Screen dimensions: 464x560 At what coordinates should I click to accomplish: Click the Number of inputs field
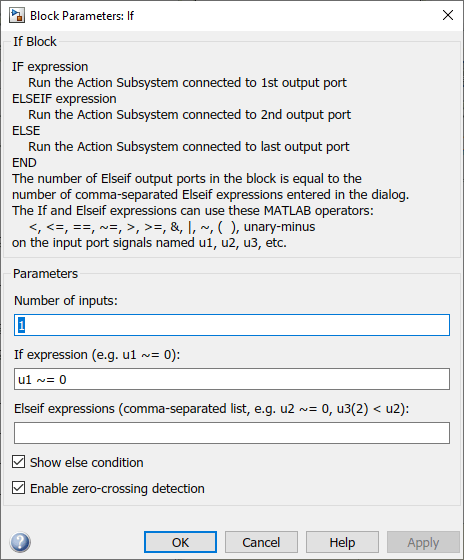[232, 325]
